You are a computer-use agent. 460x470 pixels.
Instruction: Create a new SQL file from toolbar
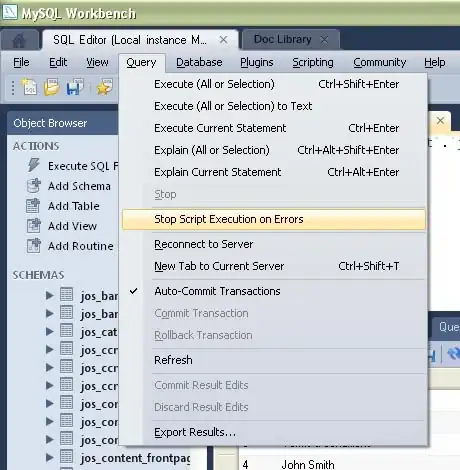pos(29,87)
